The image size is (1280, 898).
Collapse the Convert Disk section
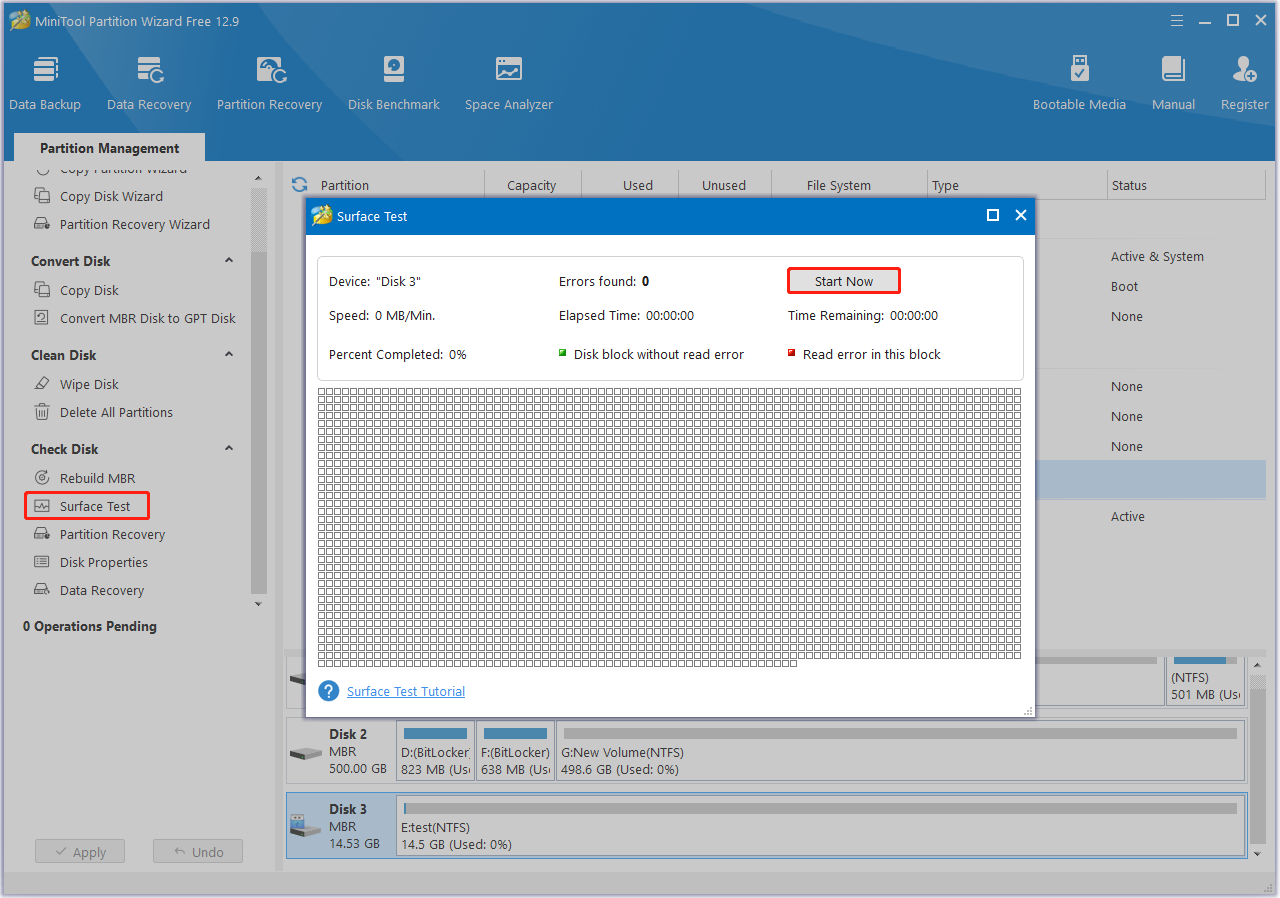[228, 261]
